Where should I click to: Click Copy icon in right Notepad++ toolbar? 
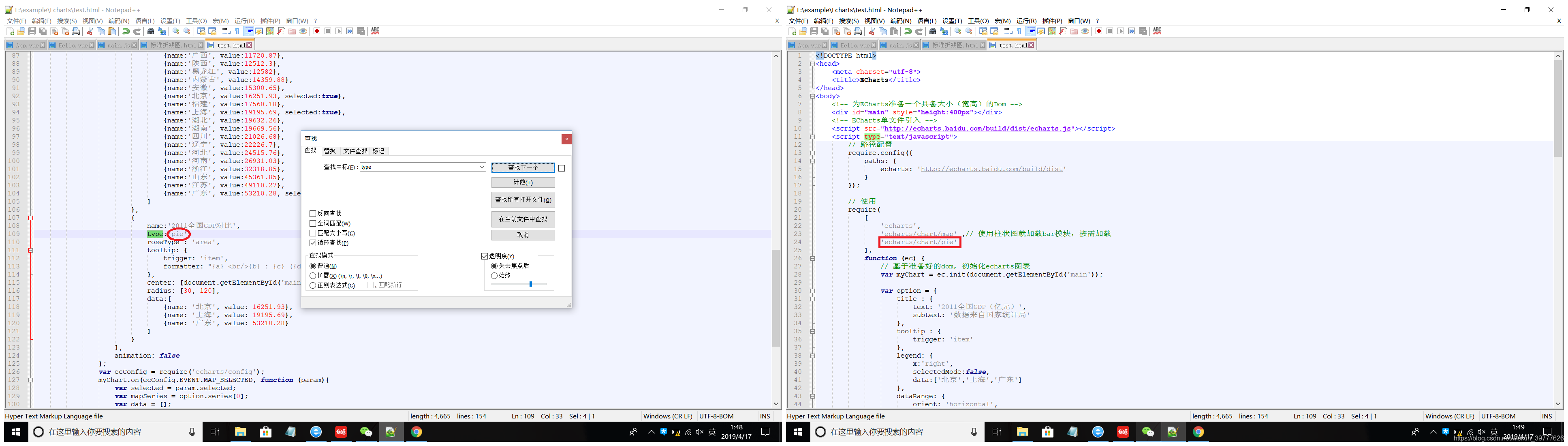pos(883,31)
